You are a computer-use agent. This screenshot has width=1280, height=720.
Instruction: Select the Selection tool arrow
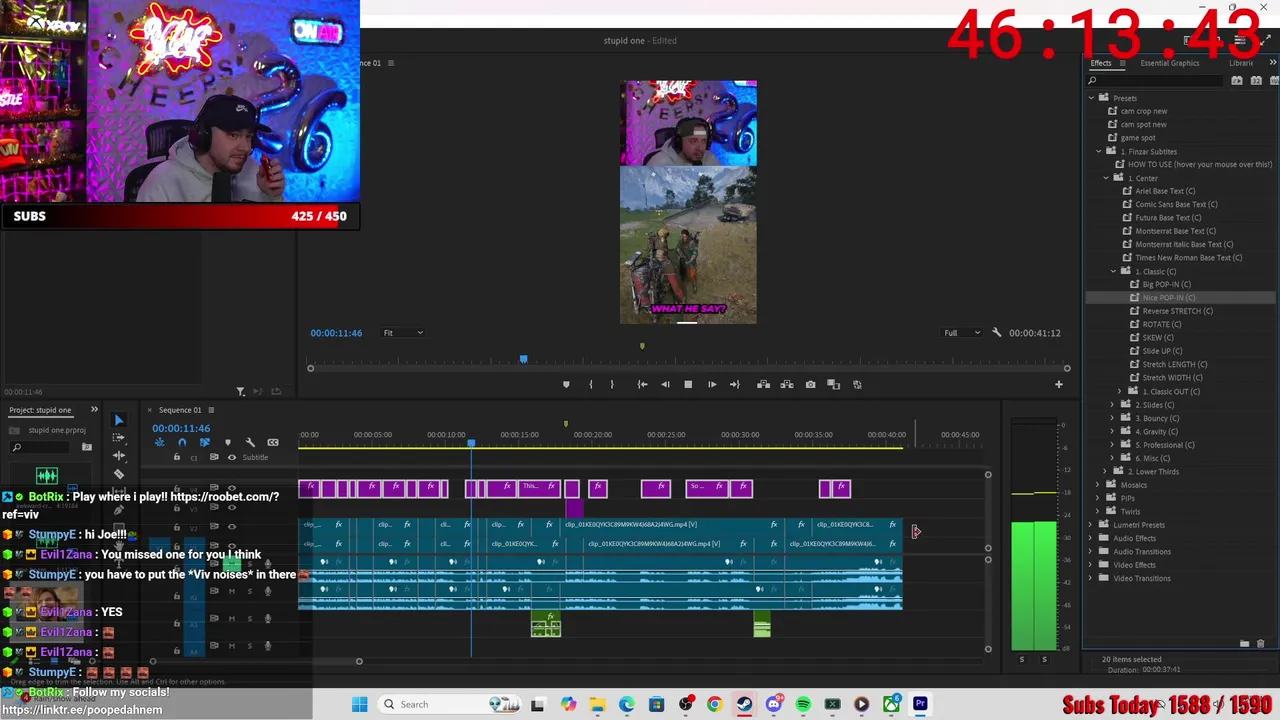point(118,420)
